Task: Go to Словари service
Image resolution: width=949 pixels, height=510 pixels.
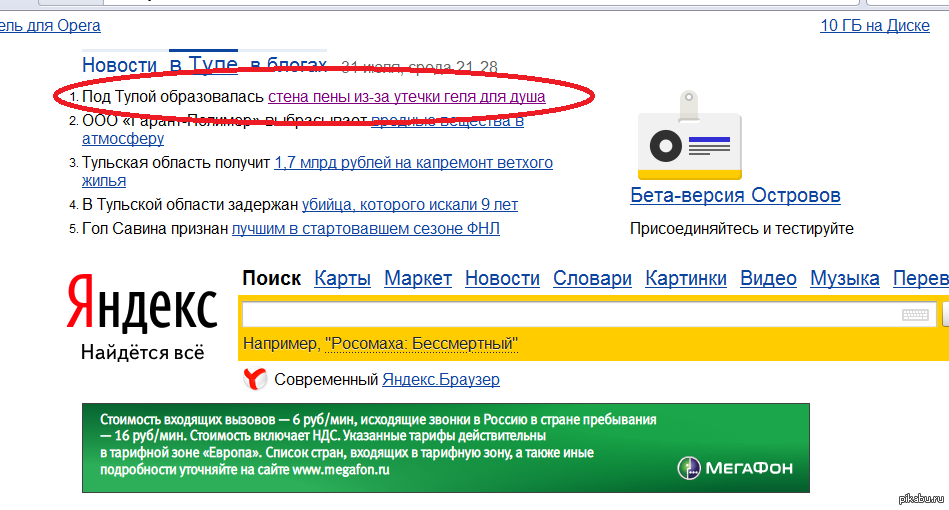Action: click(x=592, y=279)
